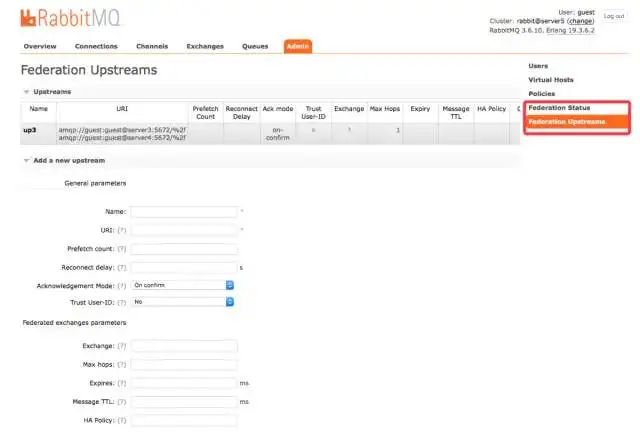Select Federation Upstreams in sidebar

coord(577,122)
